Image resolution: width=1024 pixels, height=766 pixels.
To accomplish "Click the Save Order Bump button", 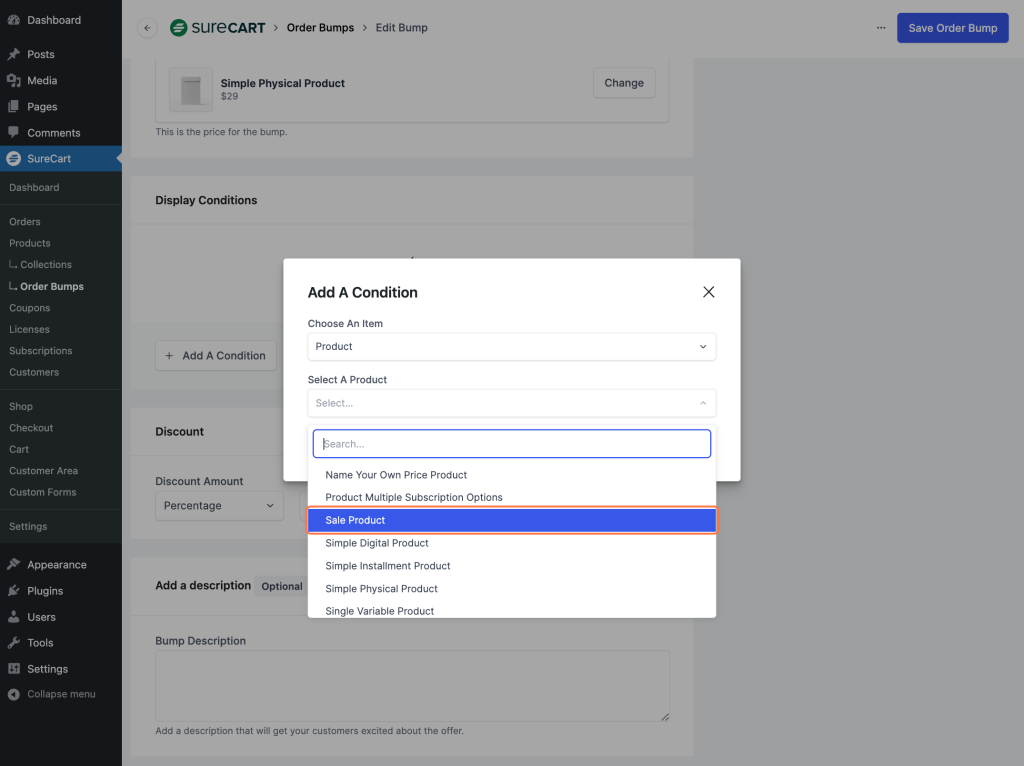I will (952, 28).
